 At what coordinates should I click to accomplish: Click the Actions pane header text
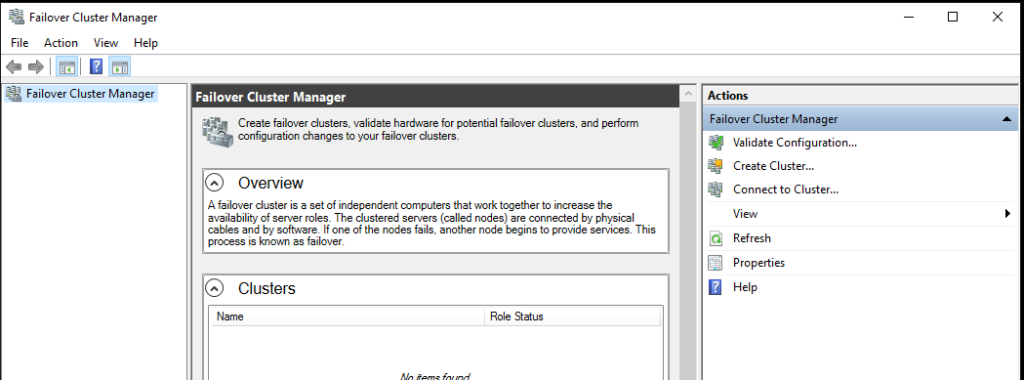click(728, 95)
